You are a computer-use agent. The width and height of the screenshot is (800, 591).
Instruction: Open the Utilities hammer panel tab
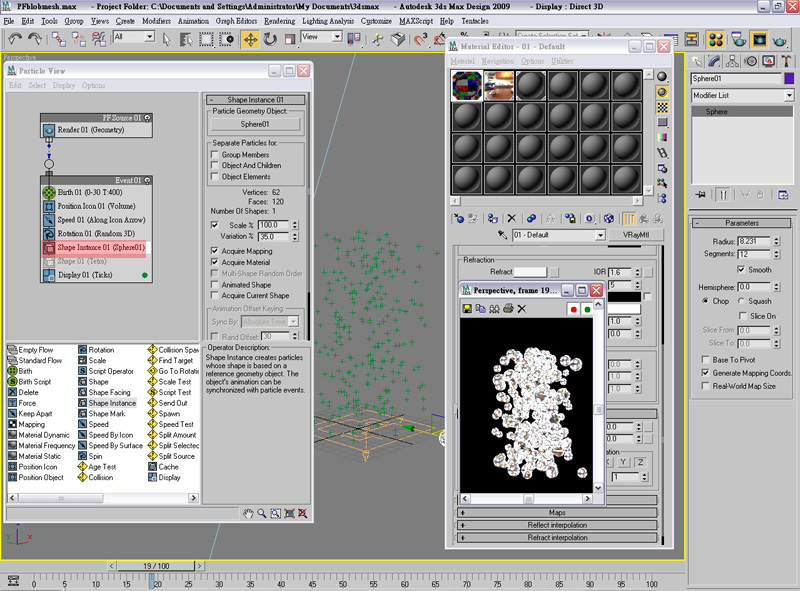[x=786, y=62]
